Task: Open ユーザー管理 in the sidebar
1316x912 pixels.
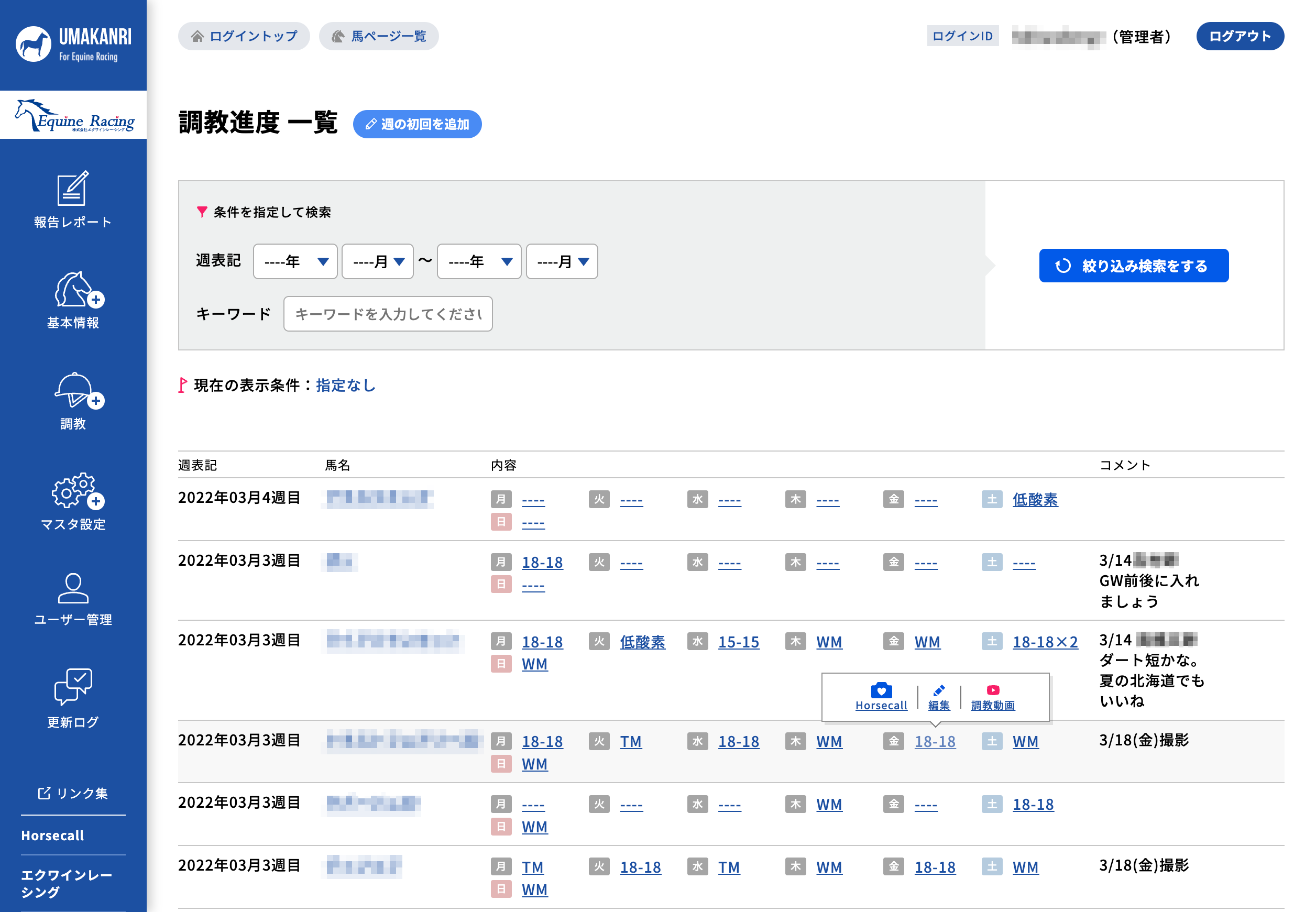Action: point(73,594)
